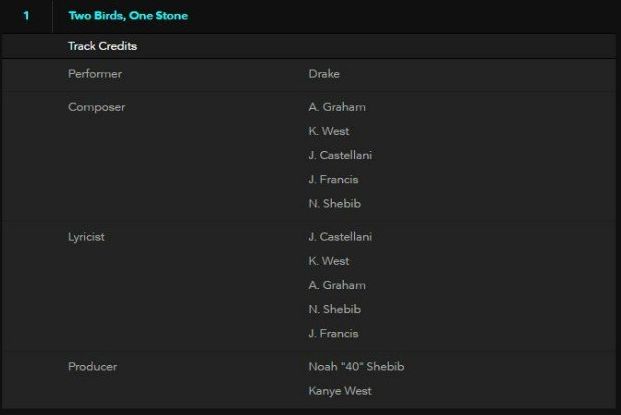Select composer N. Shebib
This screenshot has height=415, width=621.
(335, 204)
